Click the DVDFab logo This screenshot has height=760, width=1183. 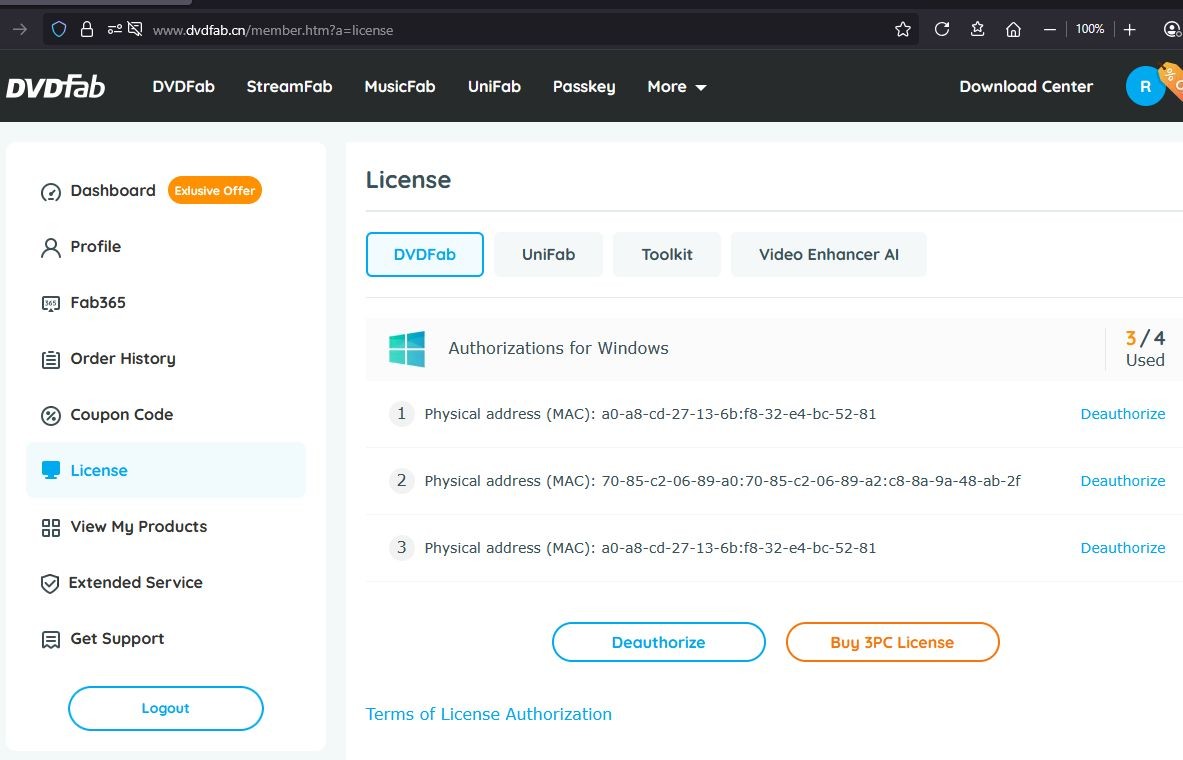point(56,87)
